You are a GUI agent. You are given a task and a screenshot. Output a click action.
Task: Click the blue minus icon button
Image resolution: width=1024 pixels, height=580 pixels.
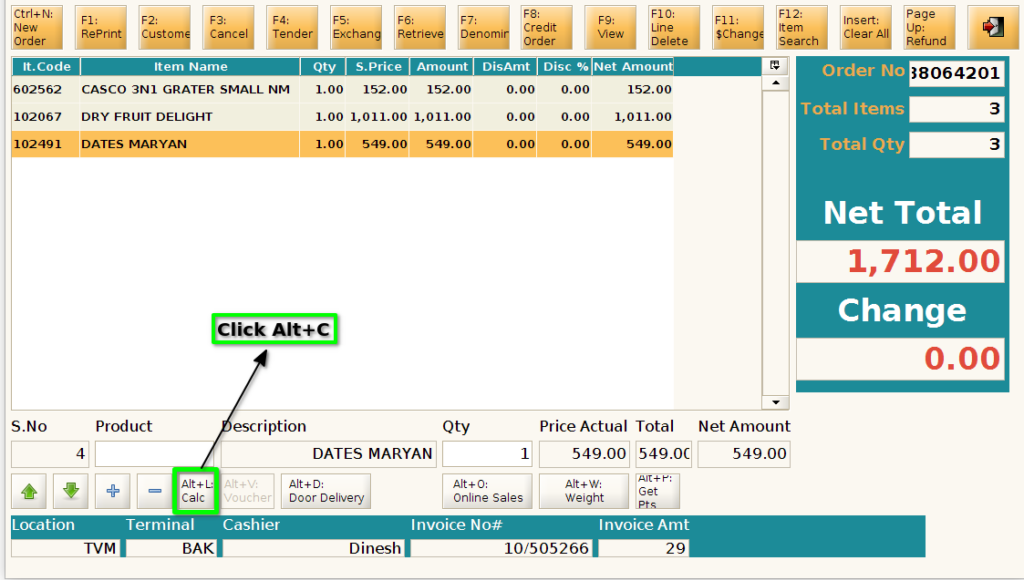[155, 491]
